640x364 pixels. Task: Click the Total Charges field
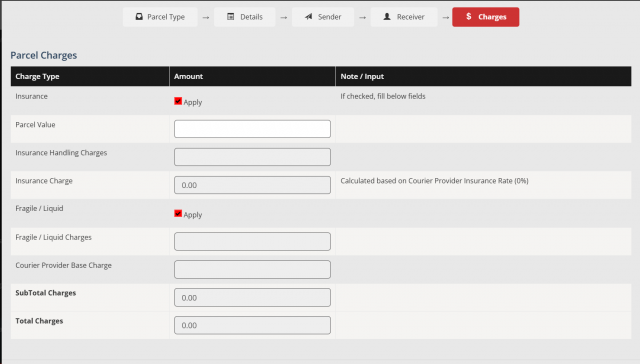252,325
